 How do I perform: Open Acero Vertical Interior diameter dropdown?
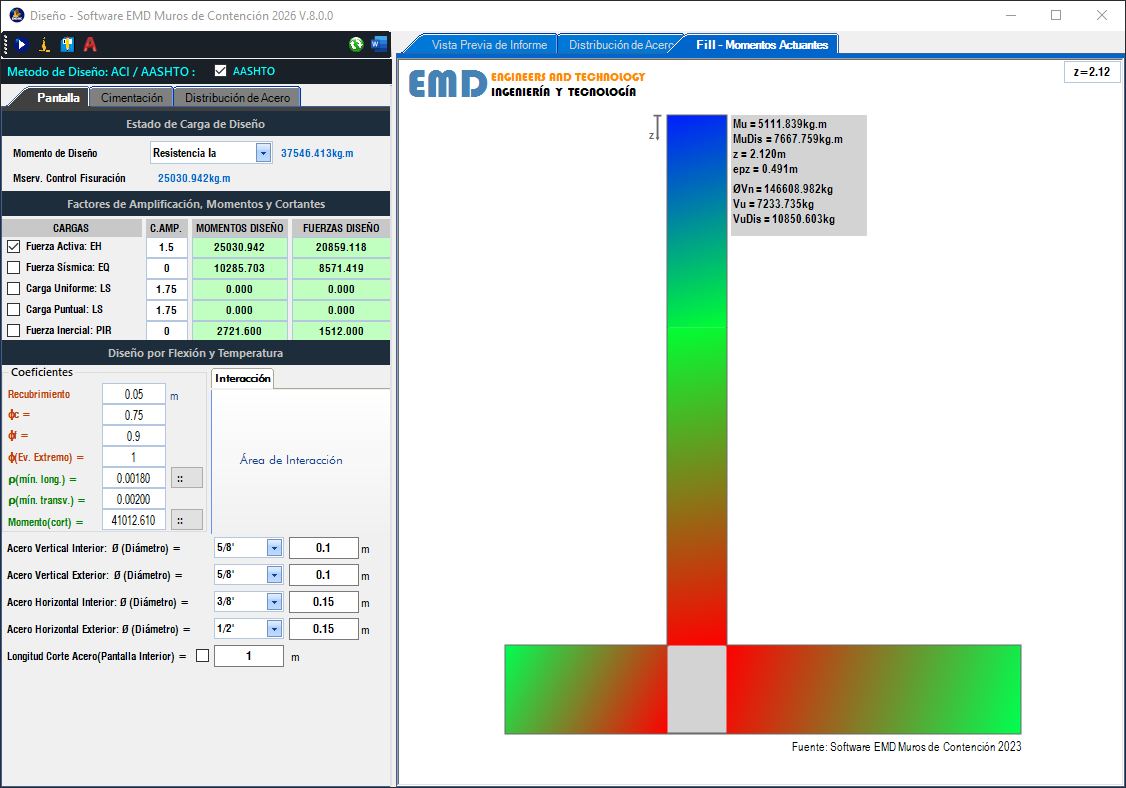[x=274, y=548]
